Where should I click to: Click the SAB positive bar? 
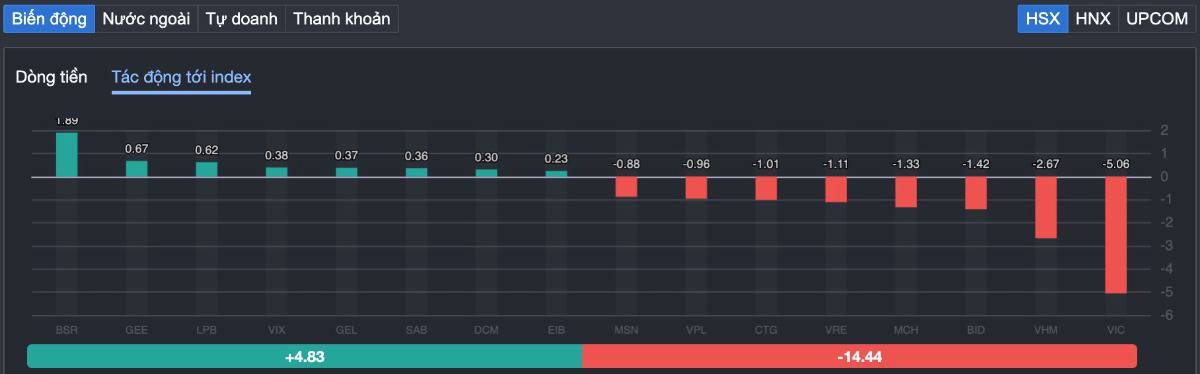pos(417,172)
